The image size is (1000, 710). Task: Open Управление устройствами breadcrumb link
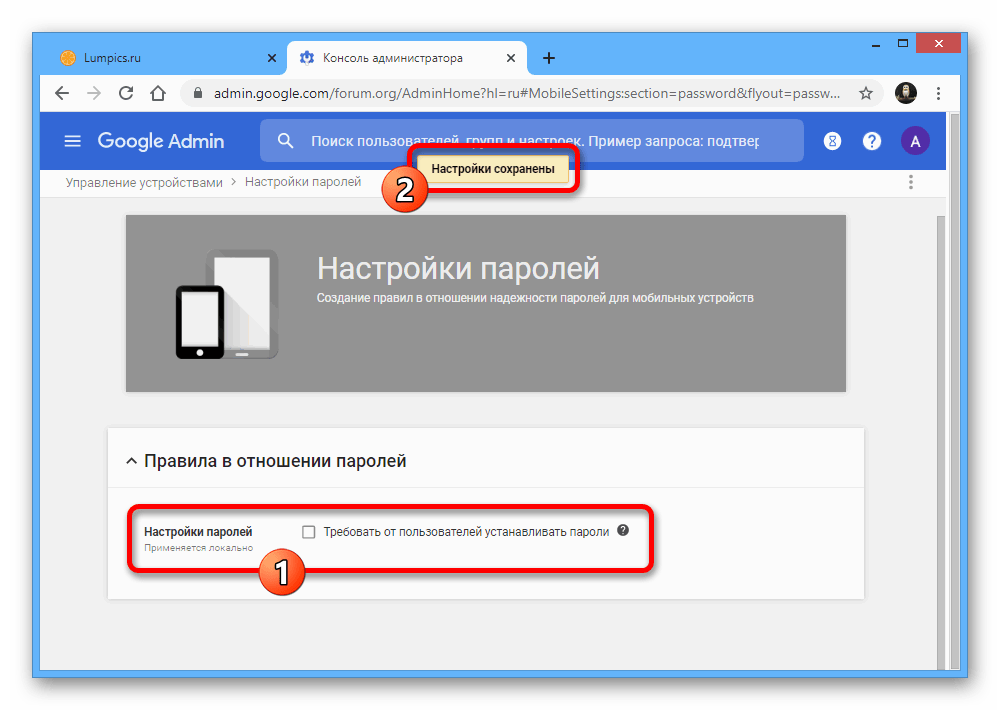pyautogui.click(x=144, y=182)
